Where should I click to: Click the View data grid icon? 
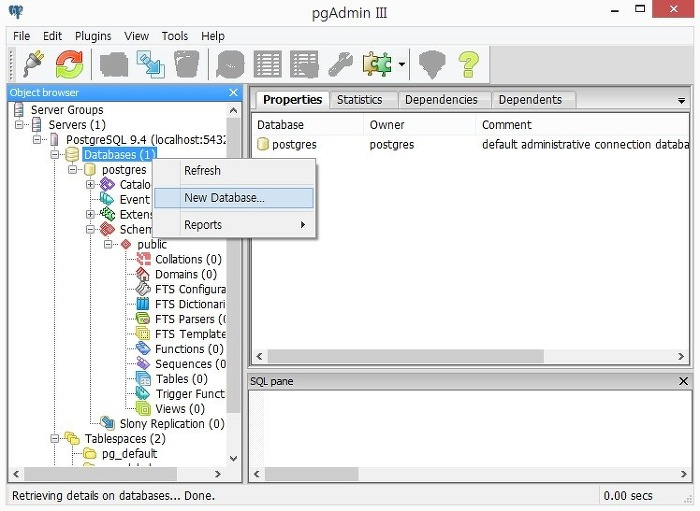[267, 64]
